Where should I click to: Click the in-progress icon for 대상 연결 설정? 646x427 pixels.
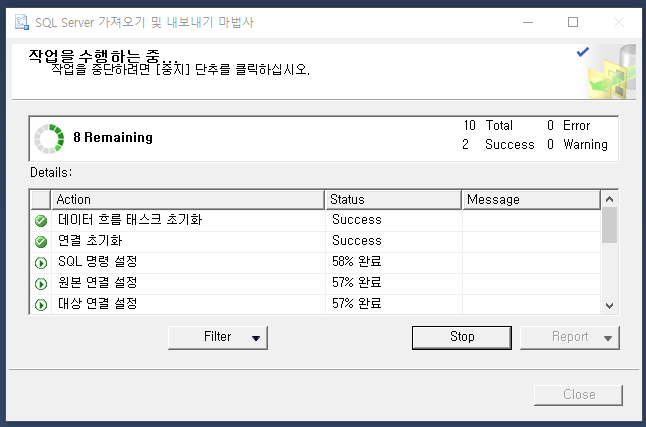[41, 305]
